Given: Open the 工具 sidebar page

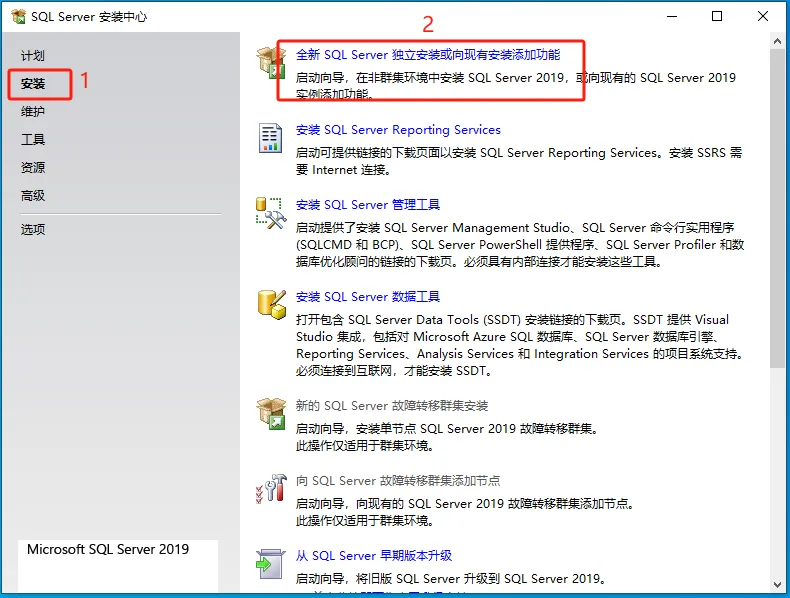Looking at the screenshot, I should 33,140.
